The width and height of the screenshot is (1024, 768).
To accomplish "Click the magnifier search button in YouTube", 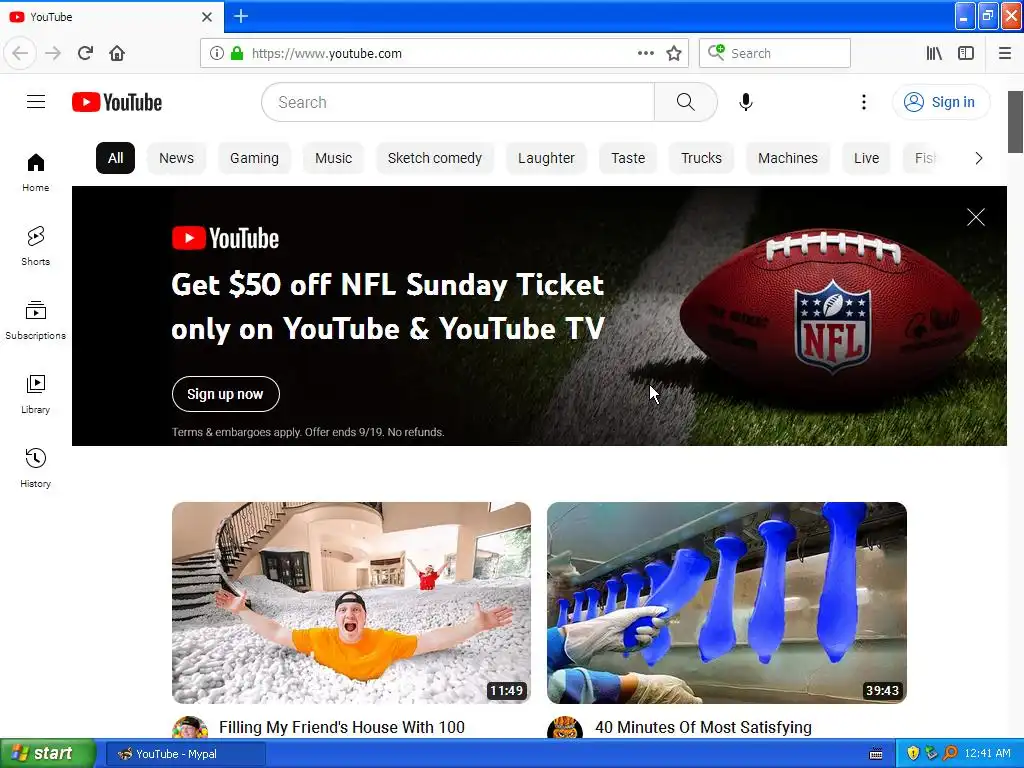I will (x=685, y=102).
